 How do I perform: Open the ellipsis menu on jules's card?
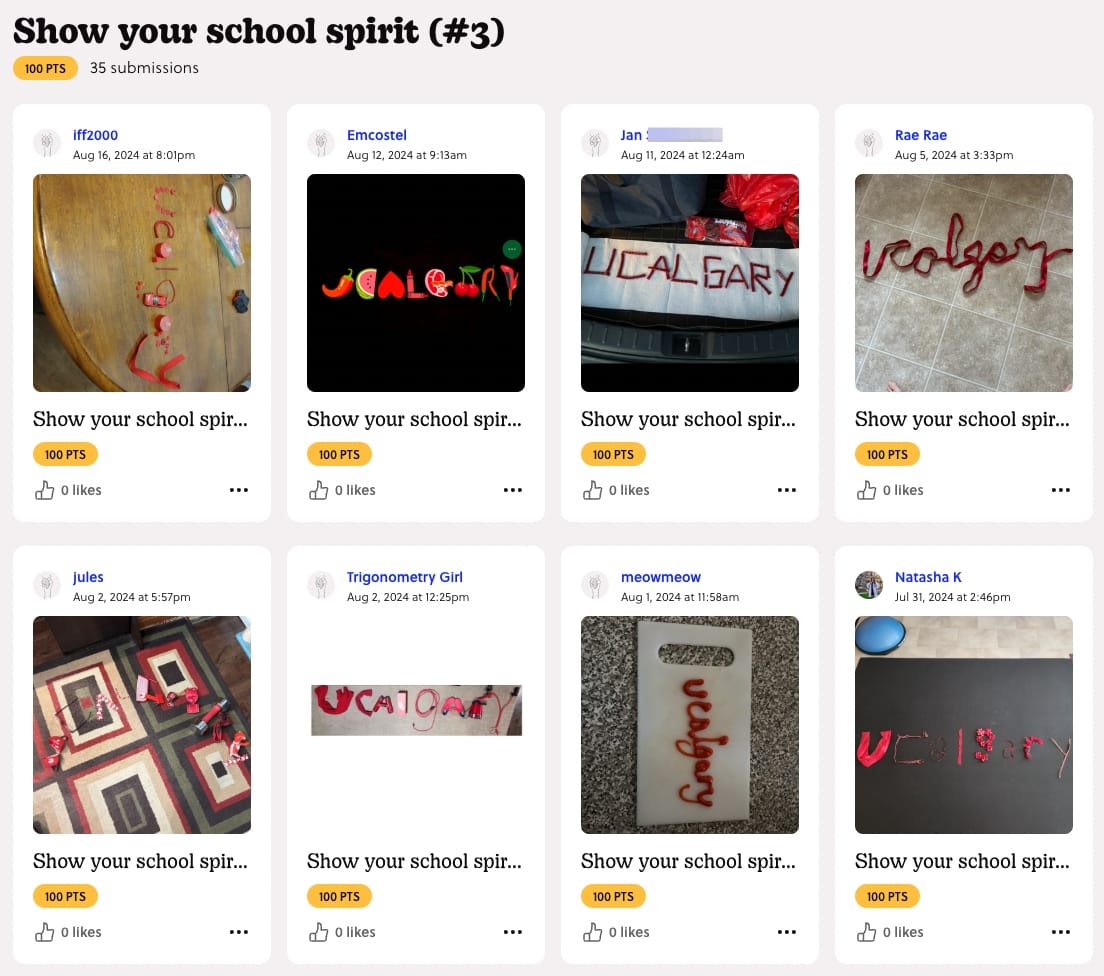(x=239, y=932)
